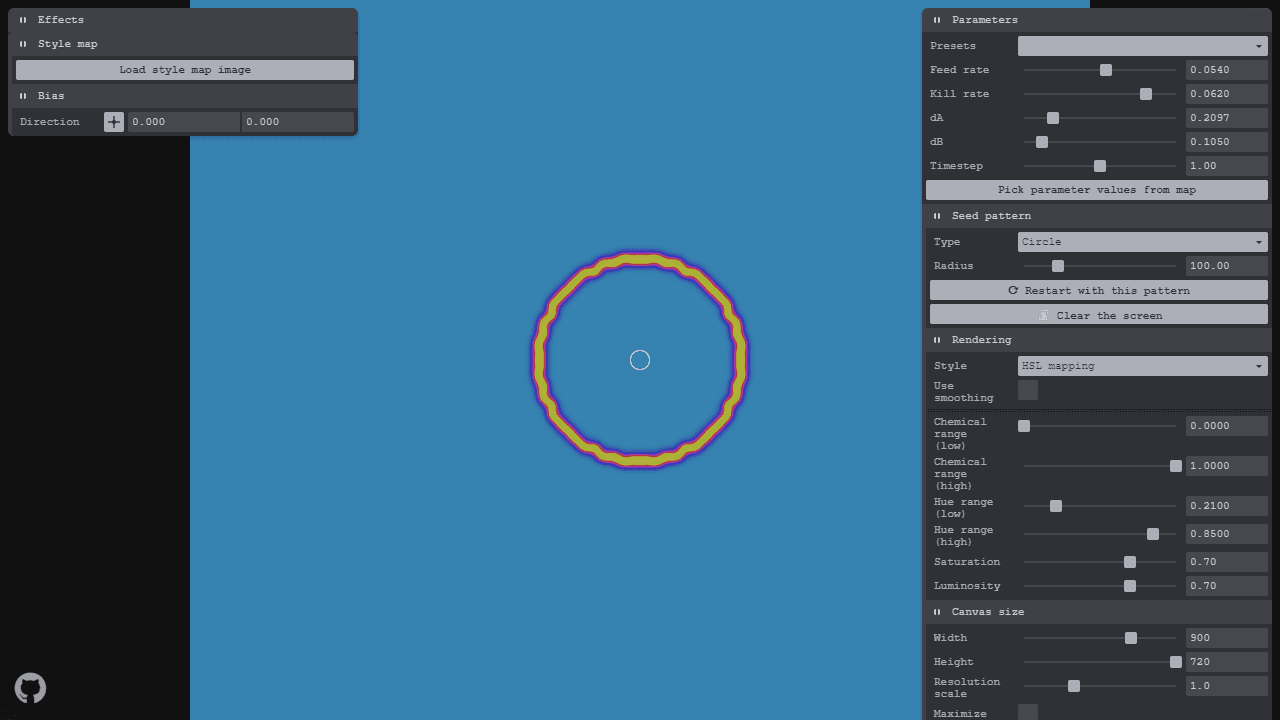Collapse the Parameters panel

coord(1097,20)
